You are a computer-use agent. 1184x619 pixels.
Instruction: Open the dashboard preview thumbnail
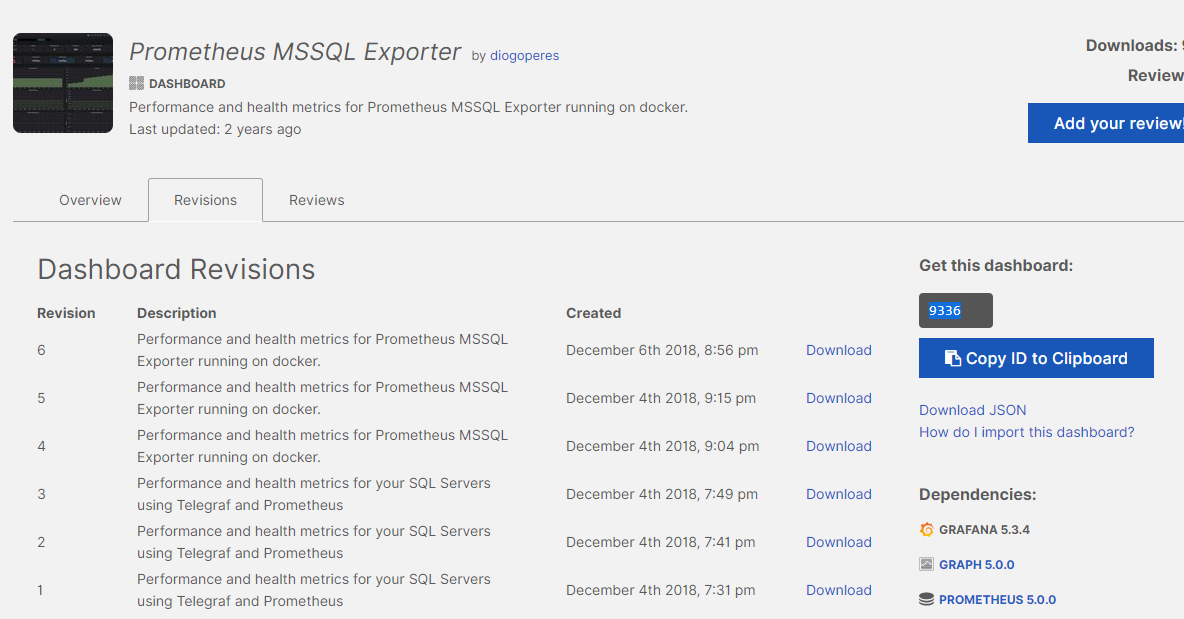tap(63, 83)
